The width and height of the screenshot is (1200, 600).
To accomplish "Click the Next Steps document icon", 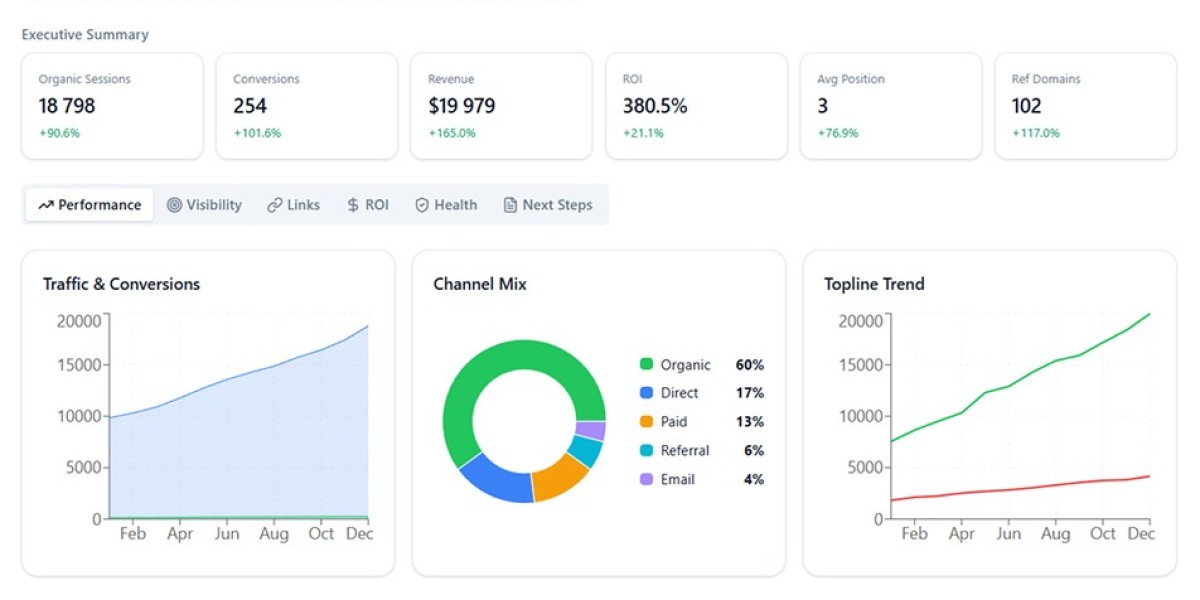I will pyautogui.click(x=510, y=205).
